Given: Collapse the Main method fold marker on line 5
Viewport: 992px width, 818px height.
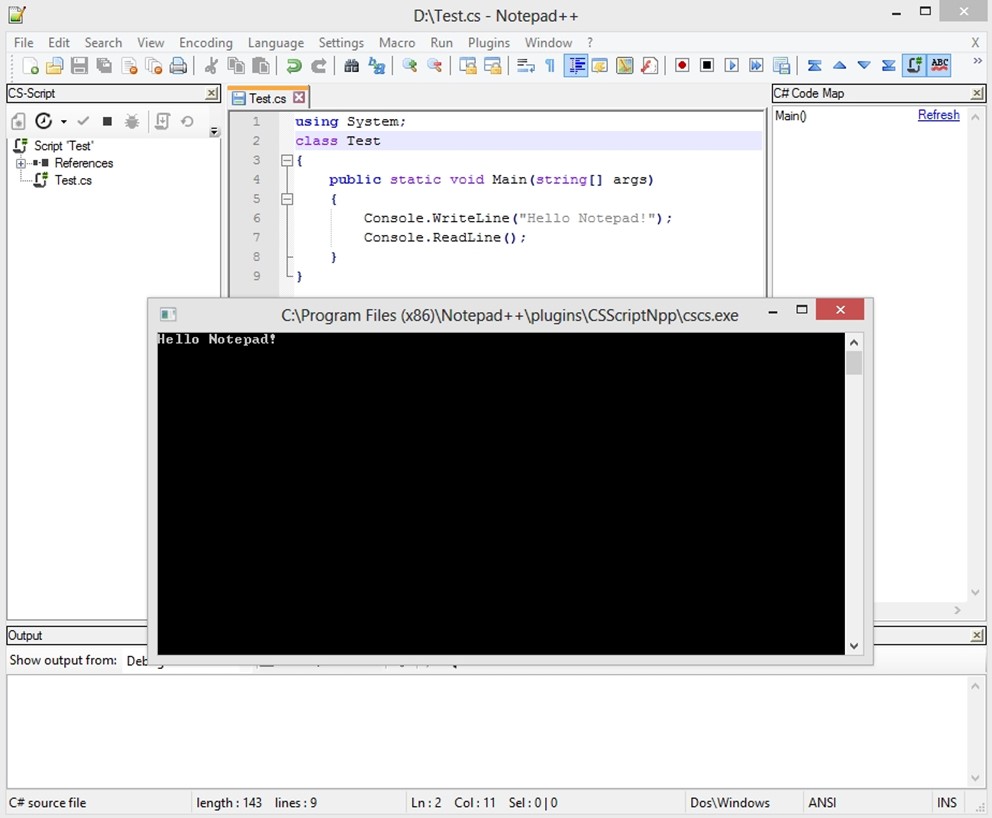Looking at the screenshot, I should click(287, 199).
